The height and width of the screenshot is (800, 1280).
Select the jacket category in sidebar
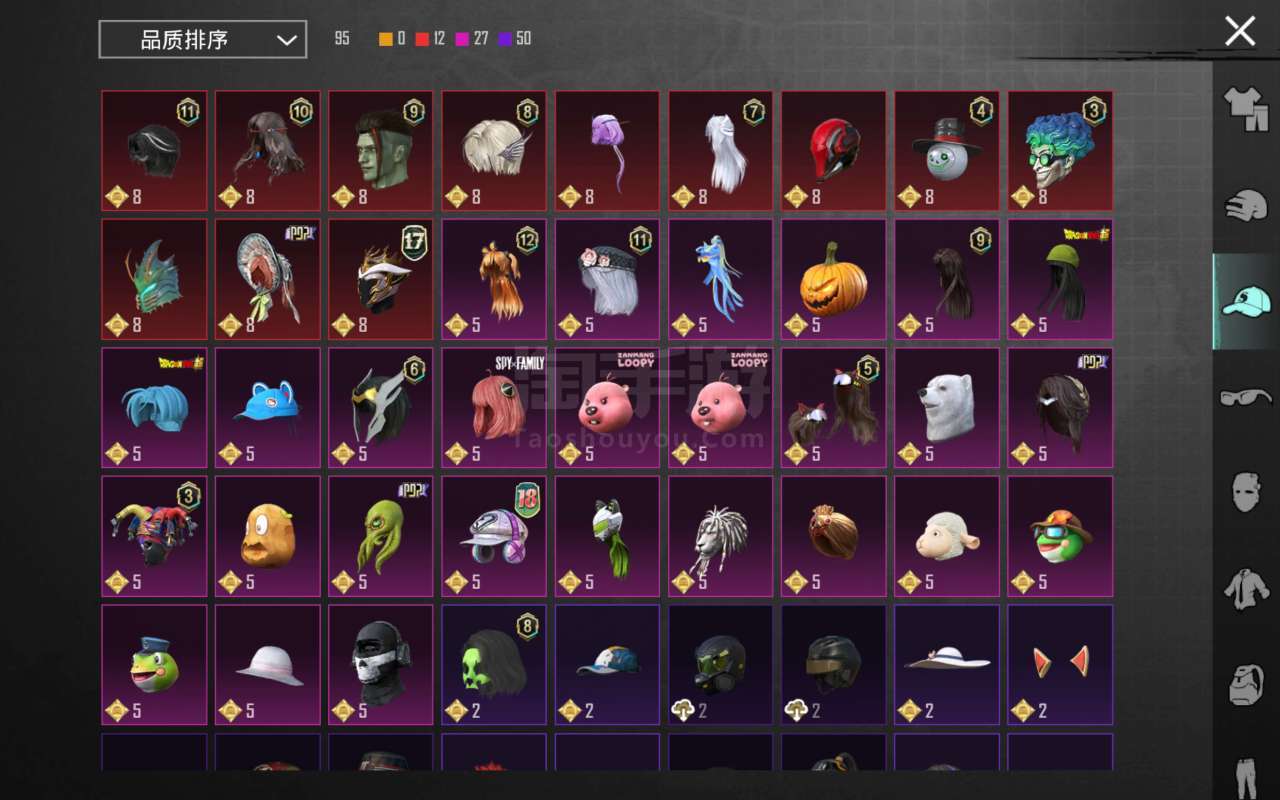click(1246, 588)
